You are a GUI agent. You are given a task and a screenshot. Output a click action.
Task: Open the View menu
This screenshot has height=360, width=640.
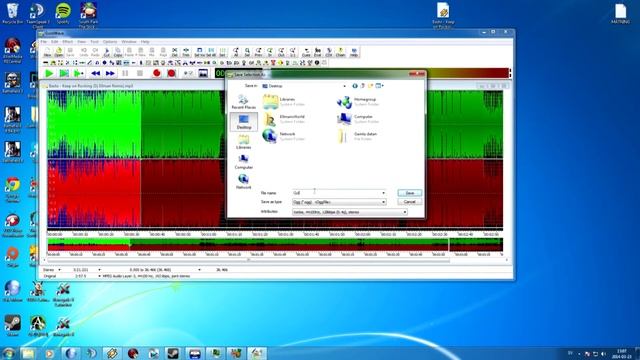click(x=82, y=42)
